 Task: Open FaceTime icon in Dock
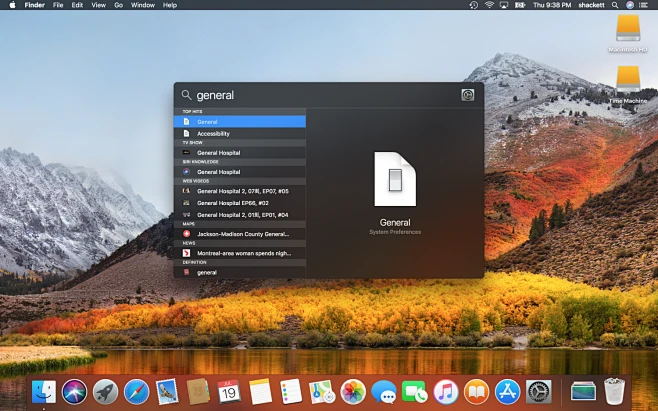pos(414,392)
